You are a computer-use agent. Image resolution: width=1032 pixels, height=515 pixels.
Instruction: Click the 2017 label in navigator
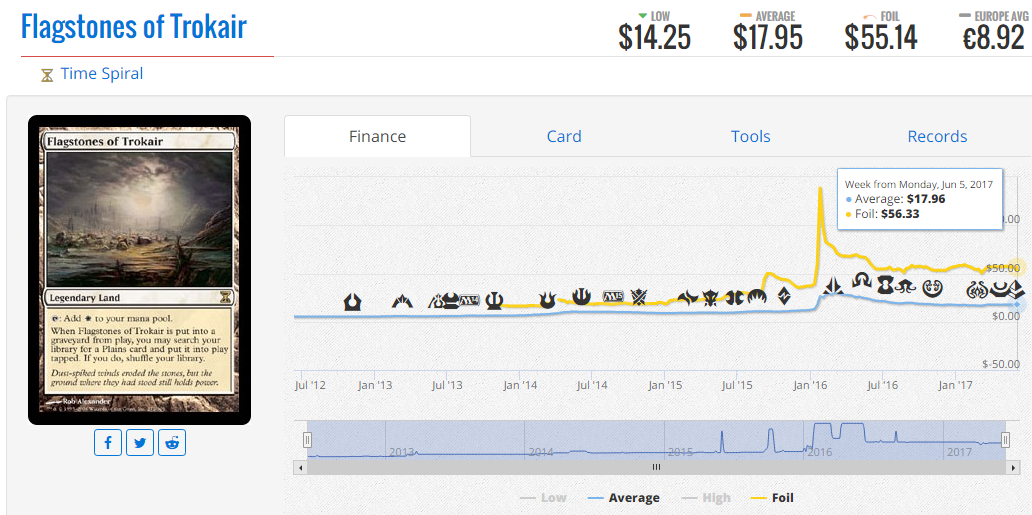click(x=960, y=452)
